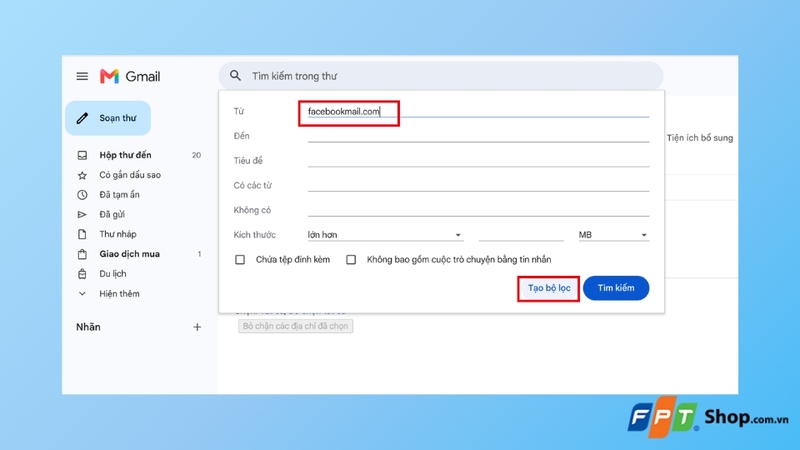Open the Tiện ích bổ sung tab
This screenshot has height=450, width=800.
[x=699, y=138]
